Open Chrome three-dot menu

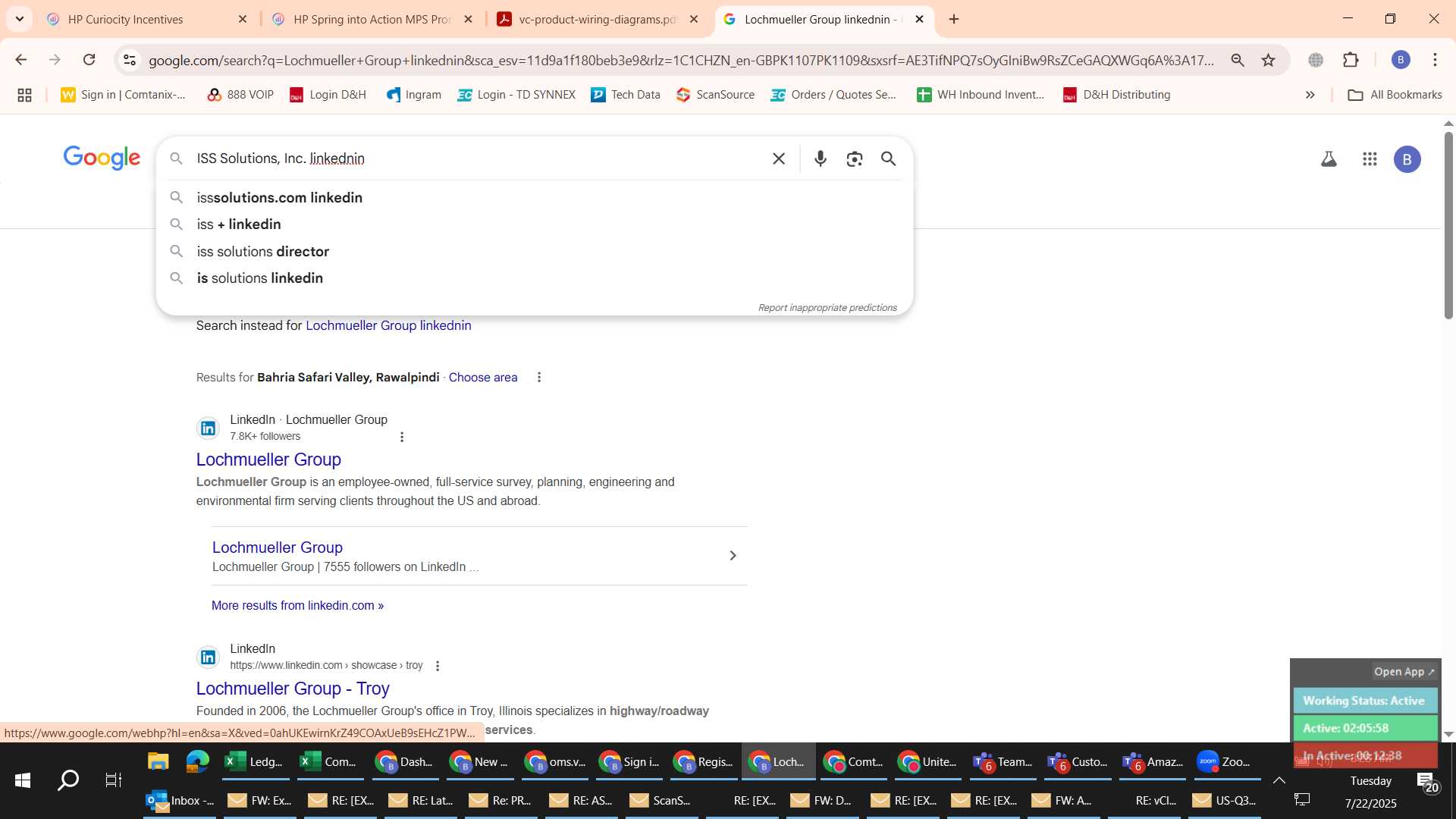coord(1435,60)
